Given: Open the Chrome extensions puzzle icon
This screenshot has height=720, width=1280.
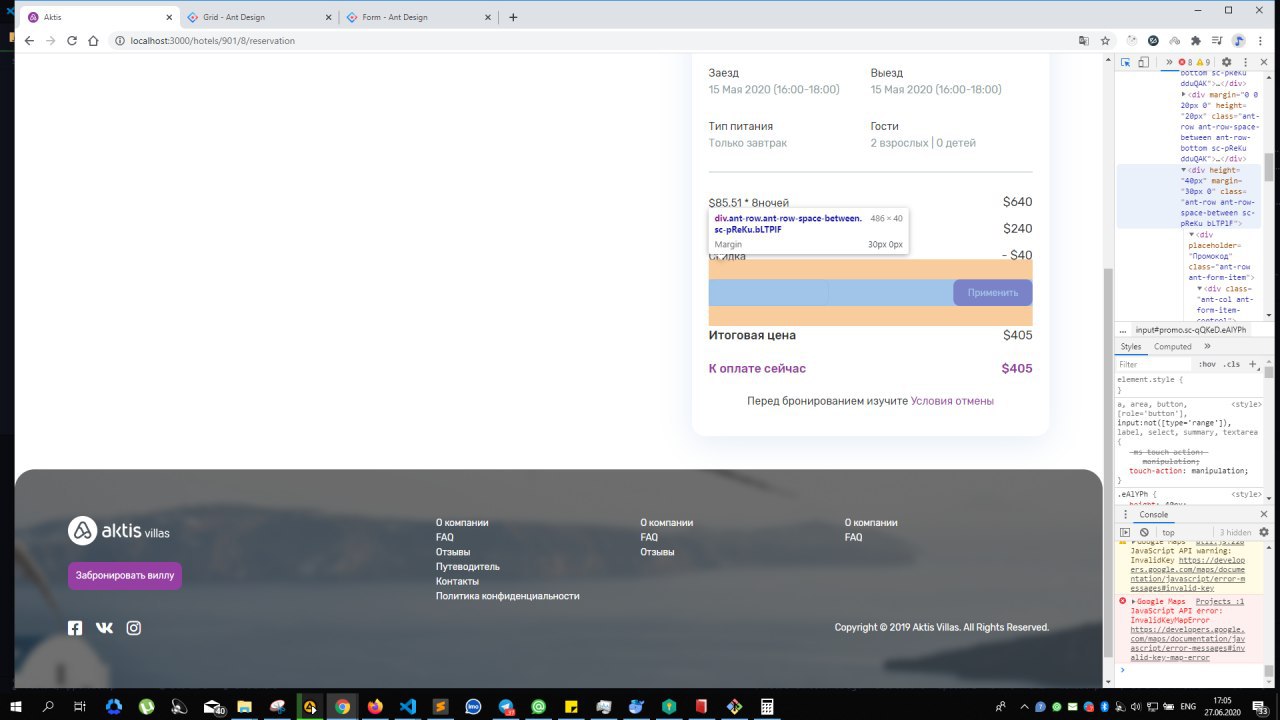Looking at the screenshot, I should point(1195,41).
